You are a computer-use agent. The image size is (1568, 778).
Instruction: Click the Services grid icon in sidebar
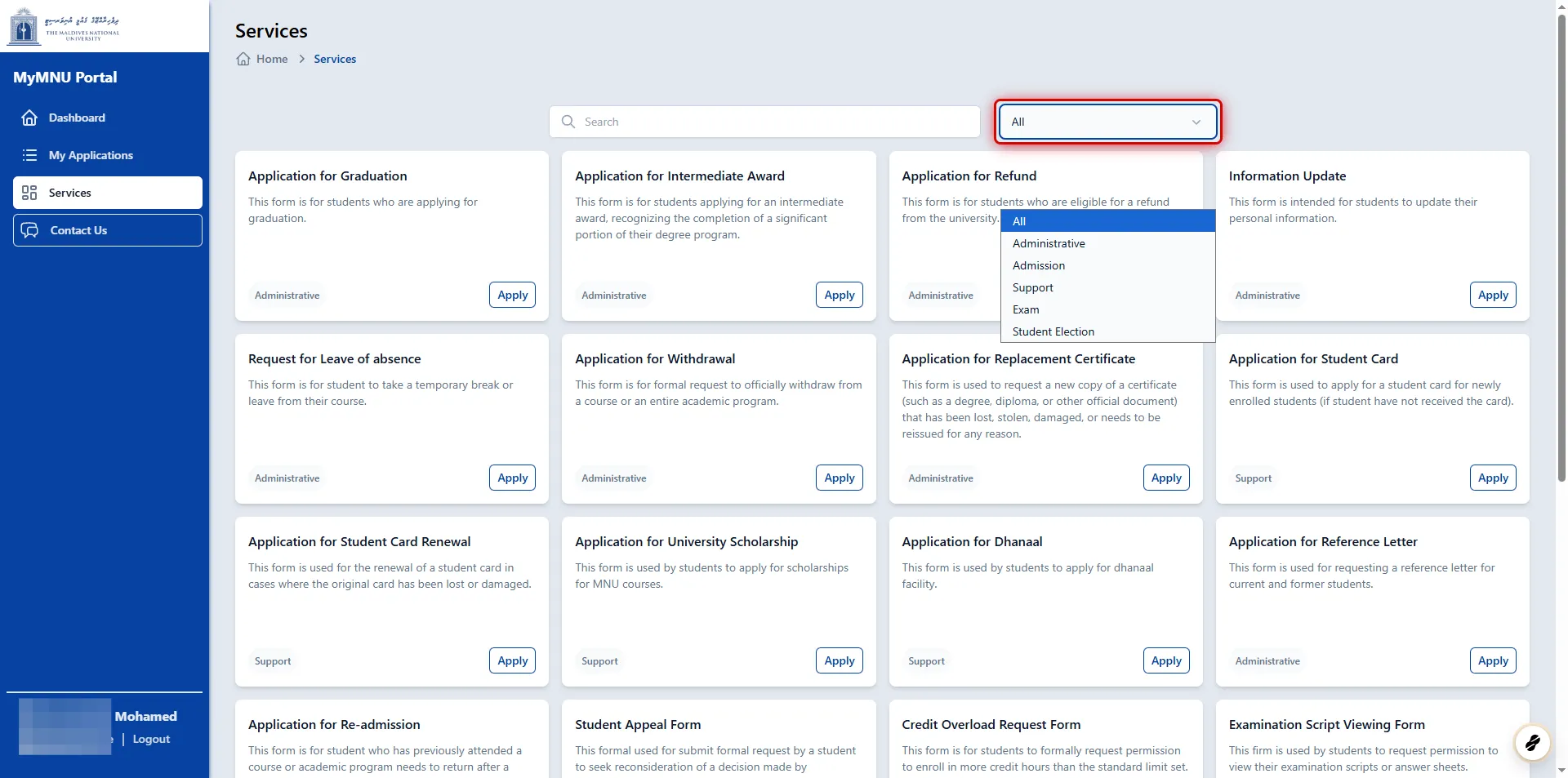(x=29, y=193)
